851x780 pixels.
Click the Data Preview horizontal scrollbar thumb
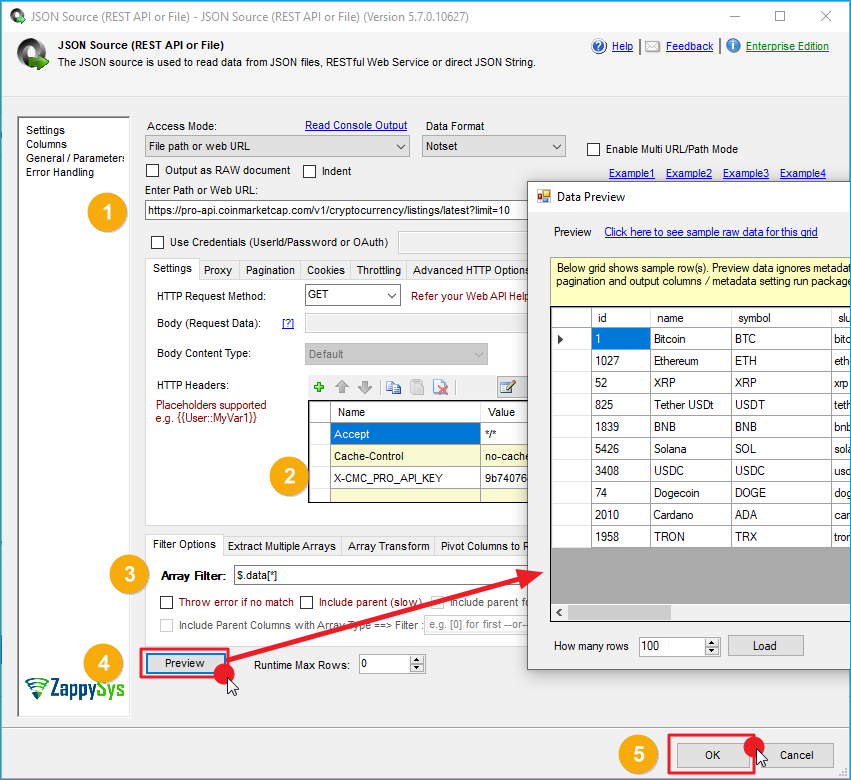point(619,613)
